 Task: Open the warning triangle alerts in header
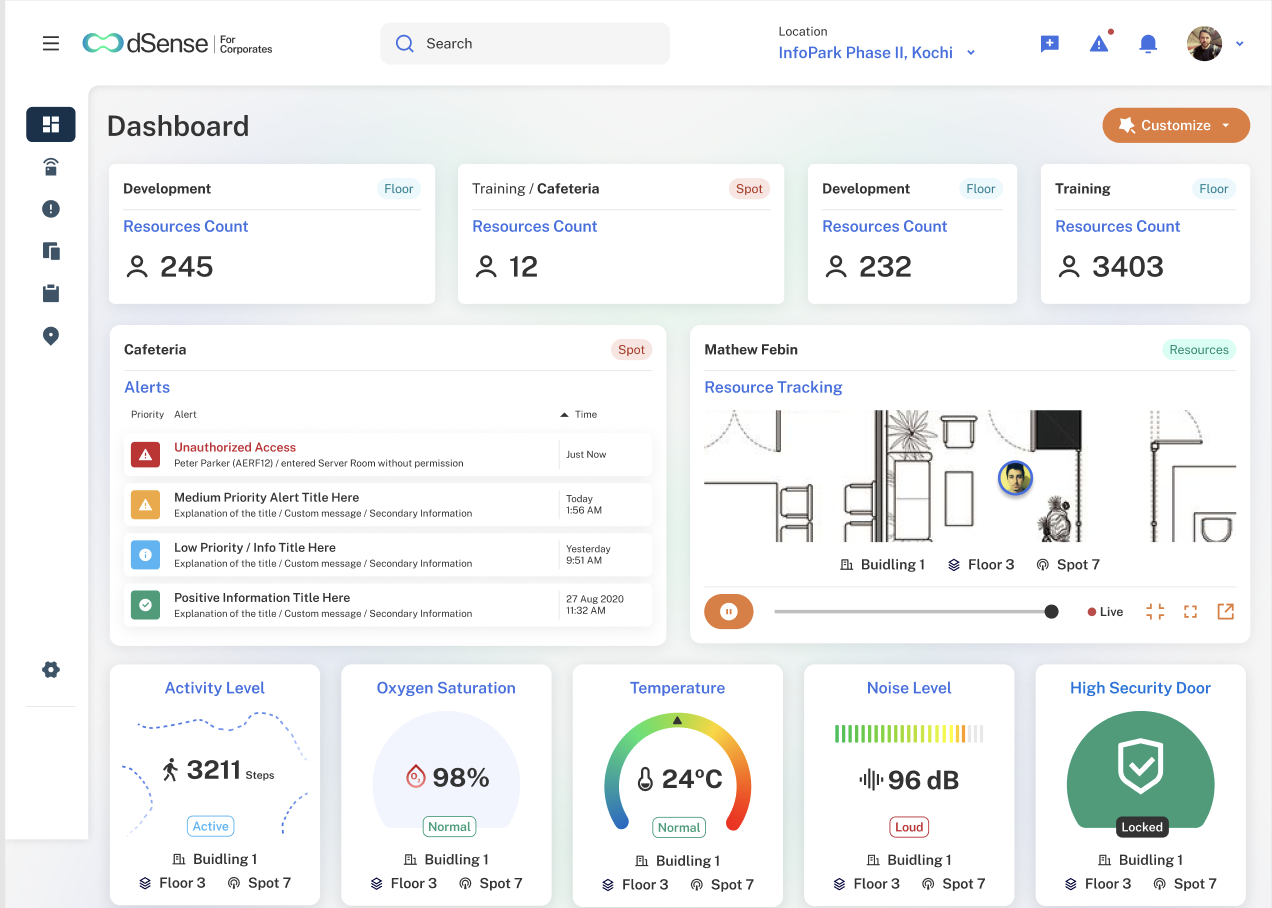coord(1099,44)
